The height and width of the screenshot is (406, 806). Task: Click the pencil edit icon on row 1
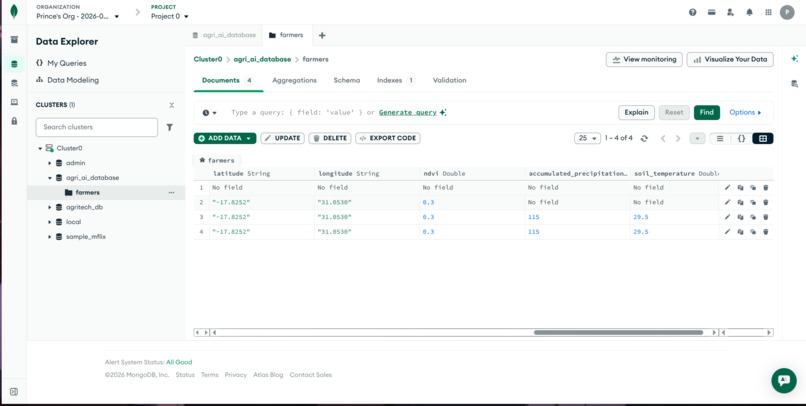pos(727,188)
